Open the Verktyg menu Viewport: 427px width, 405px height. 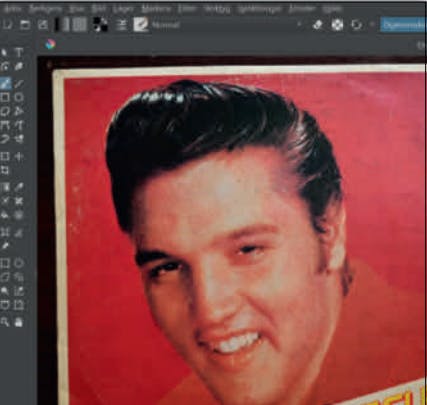click(x=217, y=9)
